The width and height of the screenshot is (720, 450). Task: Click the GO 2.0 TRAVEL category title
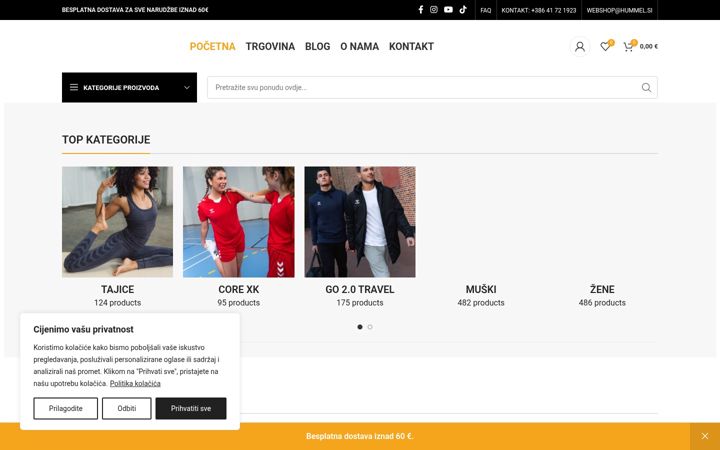pos(360,289)
